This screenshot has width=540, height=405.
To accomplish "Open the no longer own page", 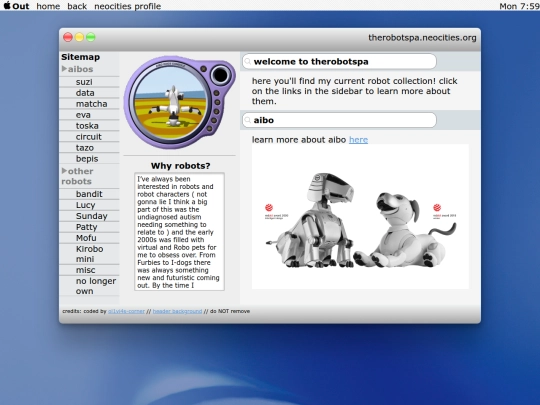I will point(96,286).
